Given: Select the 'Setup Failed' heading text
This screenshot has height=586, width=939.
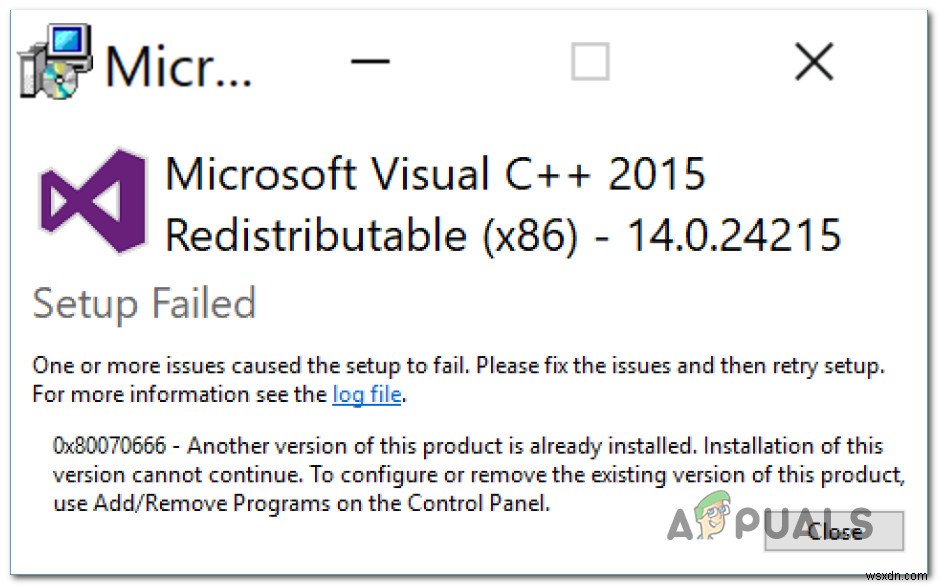Looking at the screenshot, I should (x=144, y=302).
